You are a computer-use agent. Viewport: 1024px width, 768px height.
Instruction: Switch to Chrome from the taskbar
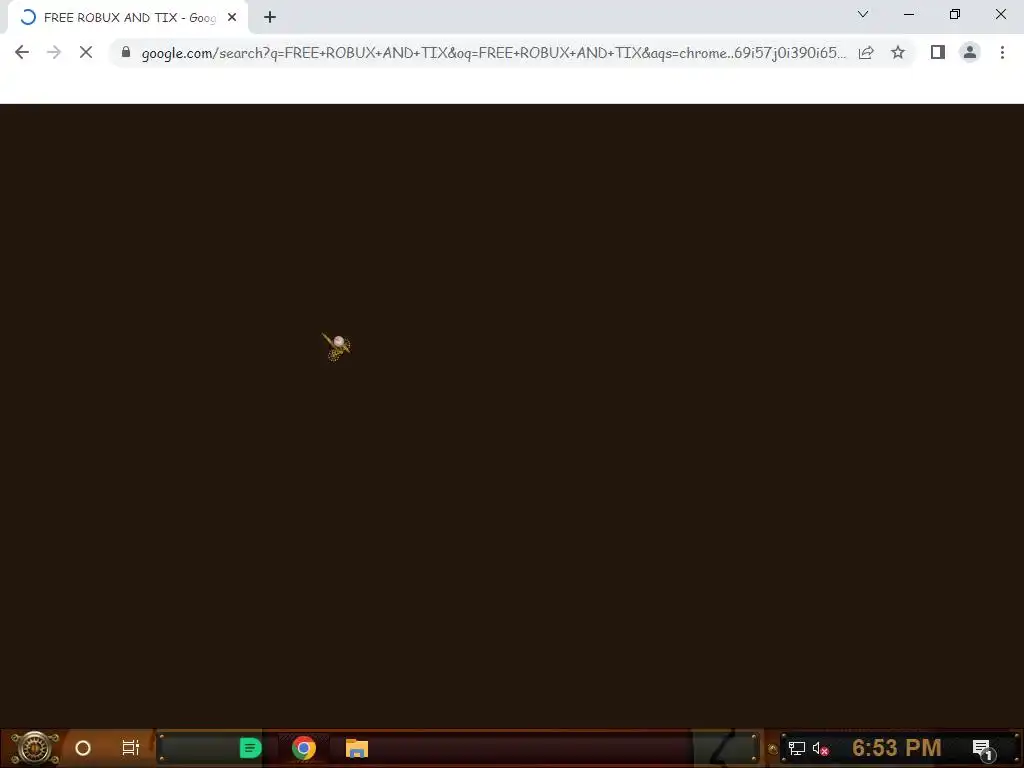coord(304,748)
